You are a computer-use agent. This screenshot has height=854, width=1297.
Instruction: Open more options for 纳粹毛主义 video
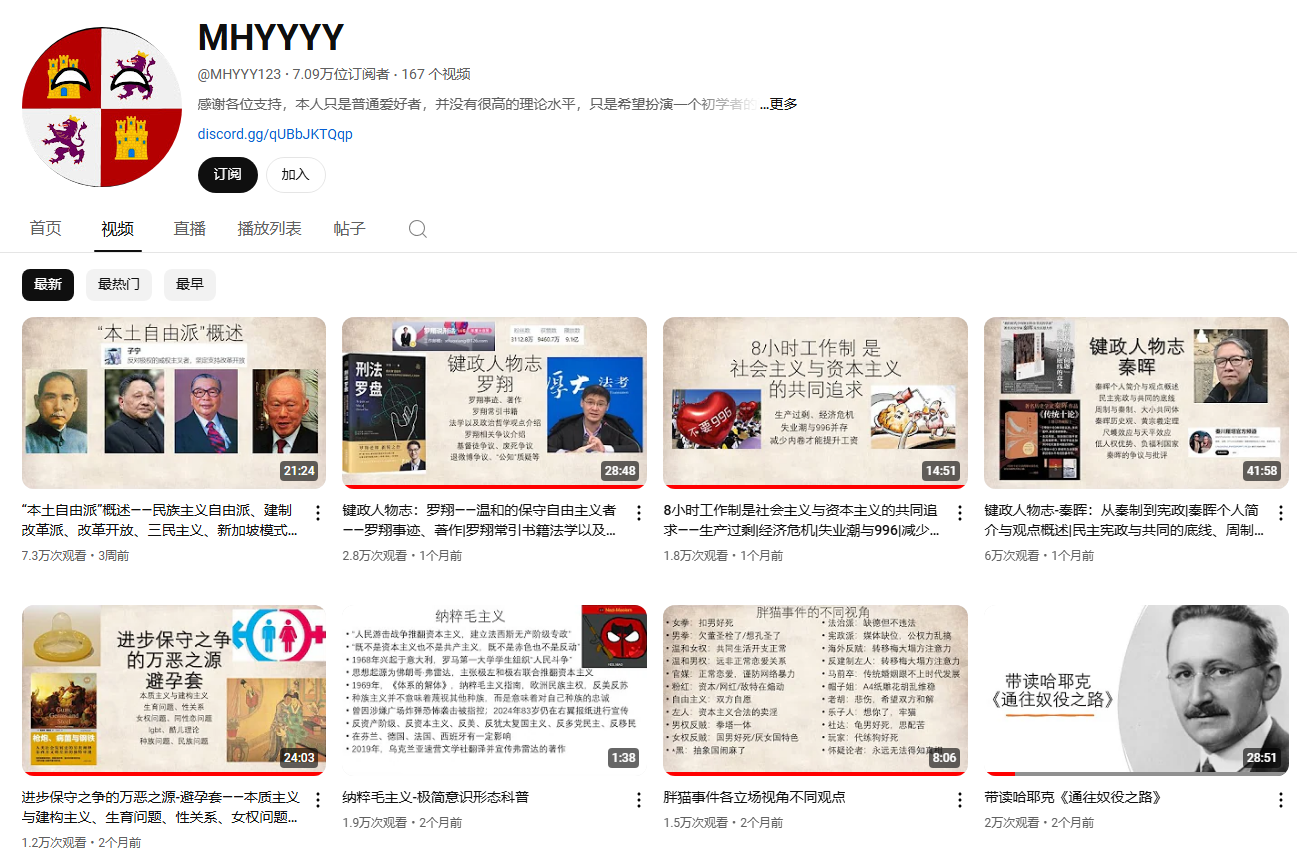pyautogui.click(x=639, y=800)
